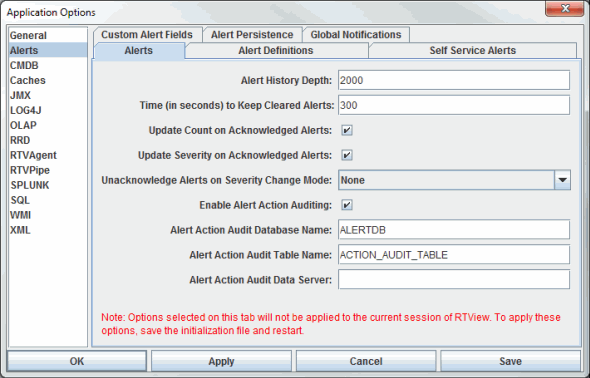
Task: Toggle Update Severity on Acknowledged Alerts checkbox
Action: 347,155
